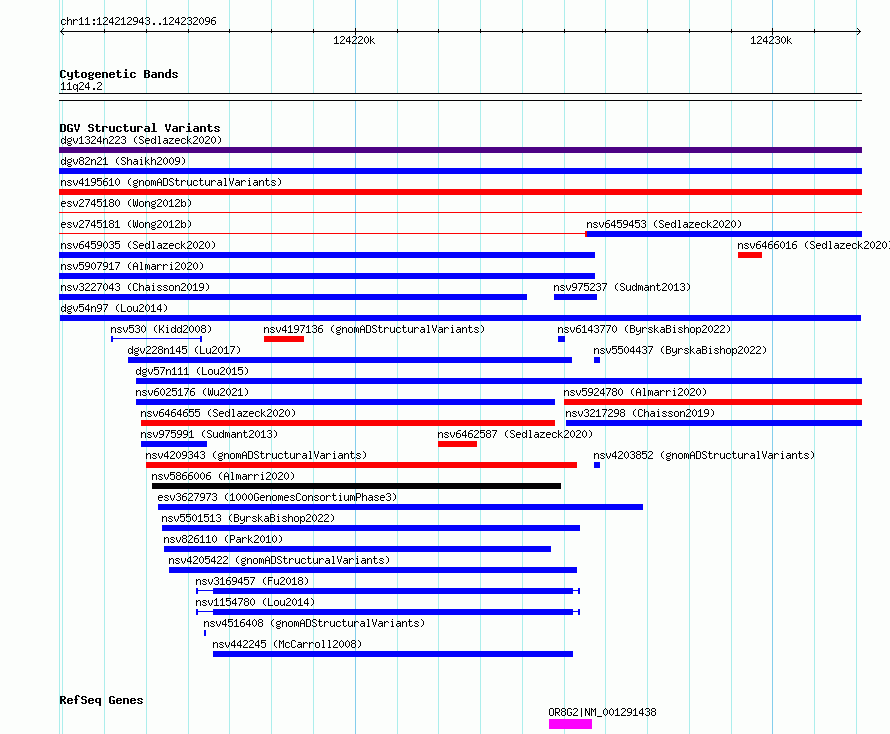The height and width of the screenshot is (734, 890).
Task: Click the esv2745180 (Wong2012b) label
Action: pos(126,203)
